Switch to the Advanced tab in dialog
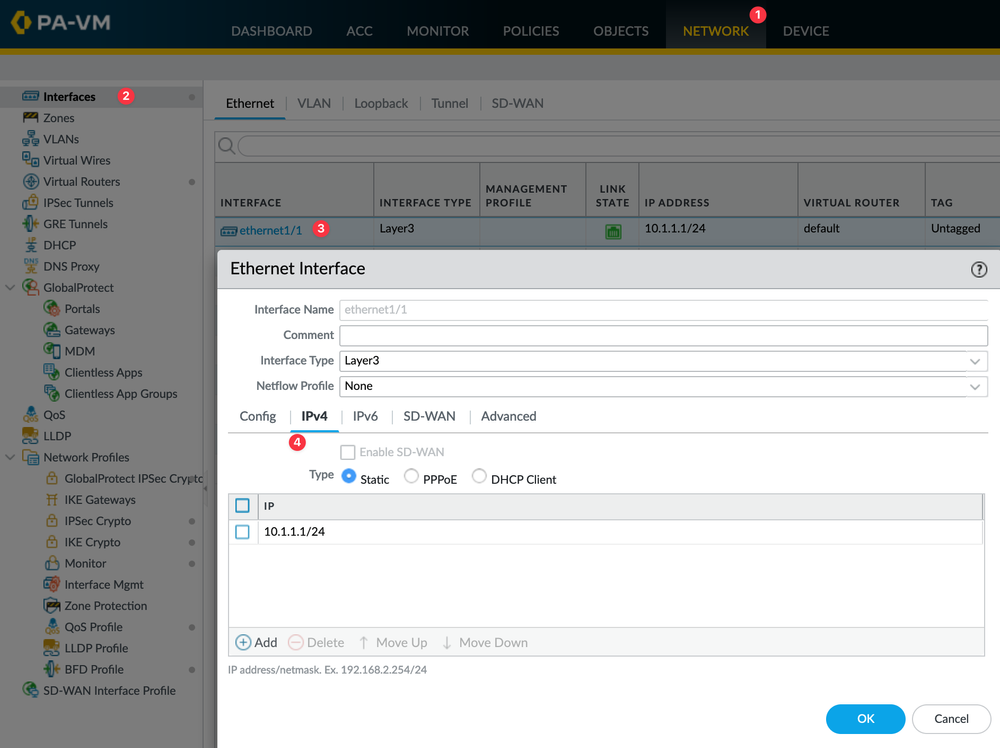The image size is (1000, 748). [508, 417]
